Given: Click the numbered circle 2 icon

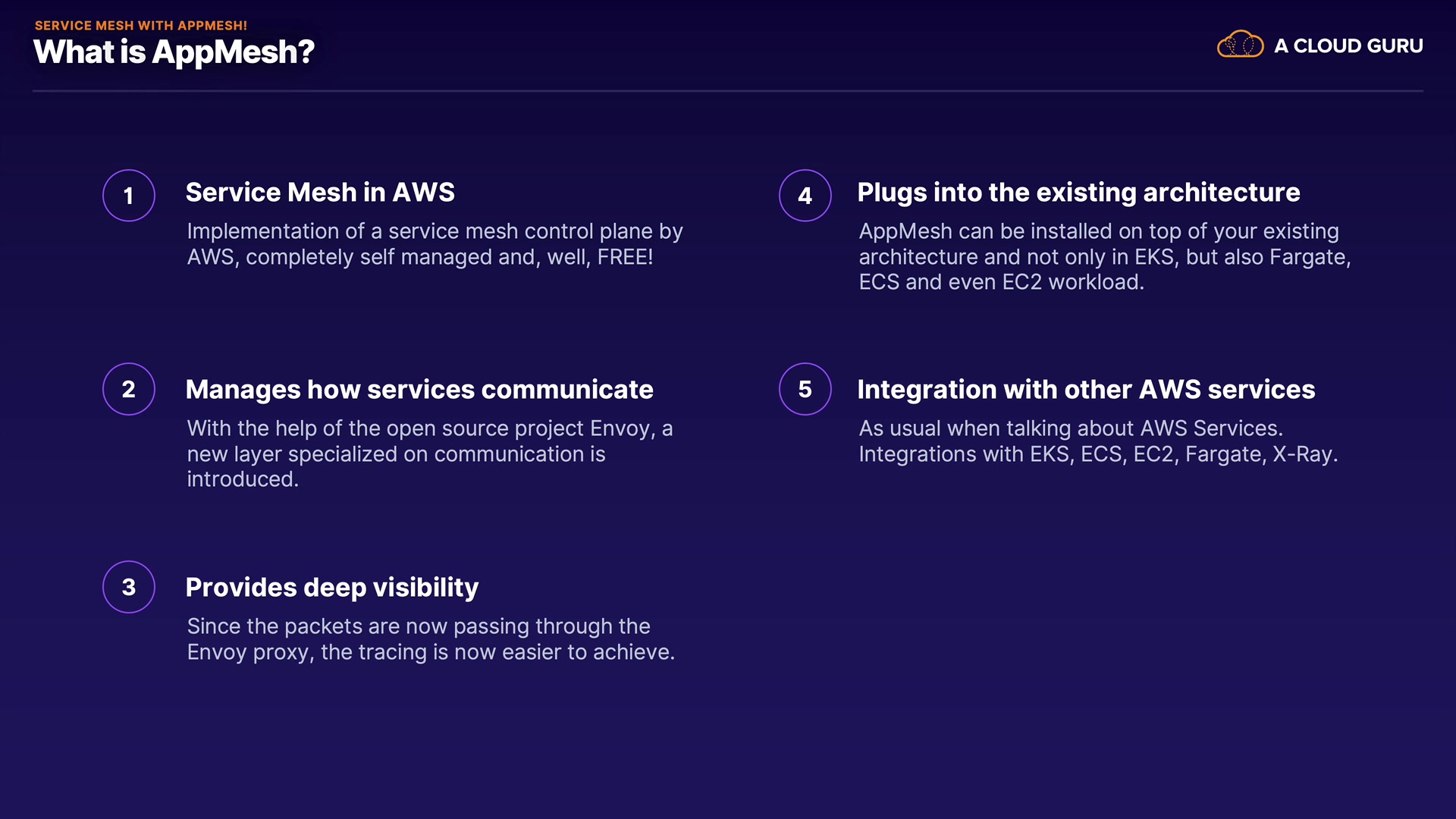Looking at the screenshot, I should point(129,389).
